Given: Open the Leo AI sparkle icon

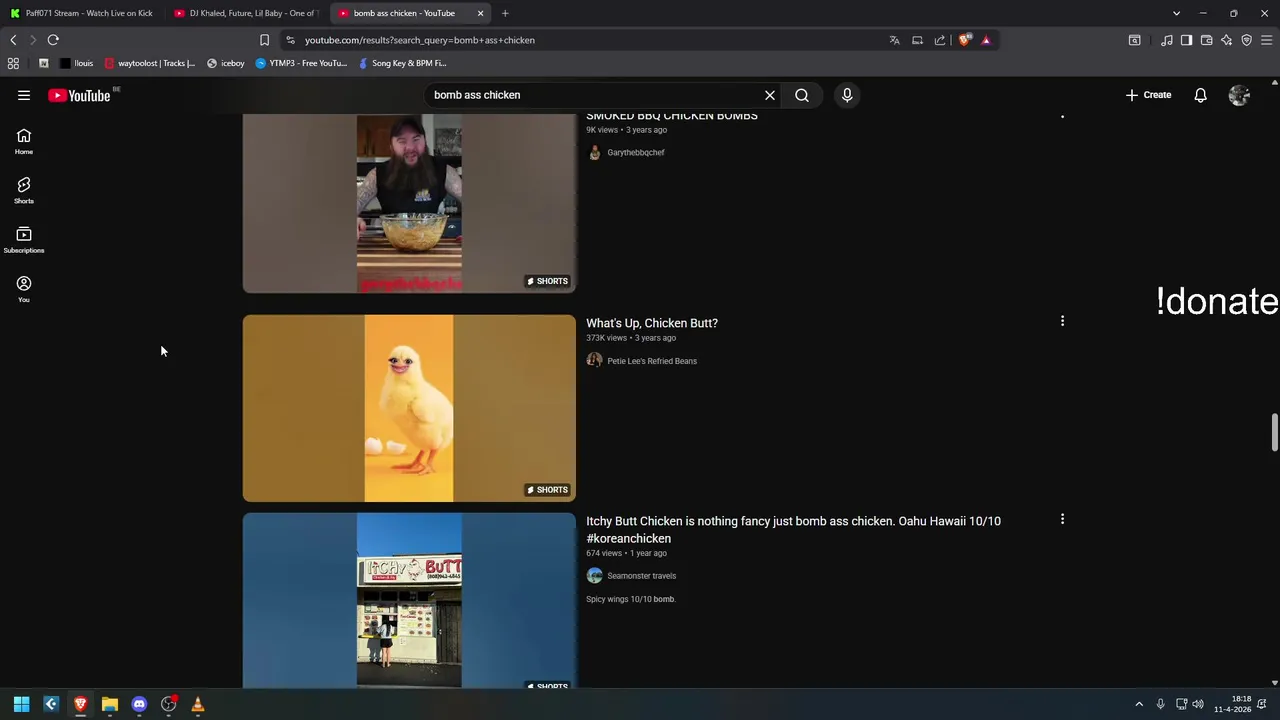Looking at the screenshot, I should [1226, 40].
